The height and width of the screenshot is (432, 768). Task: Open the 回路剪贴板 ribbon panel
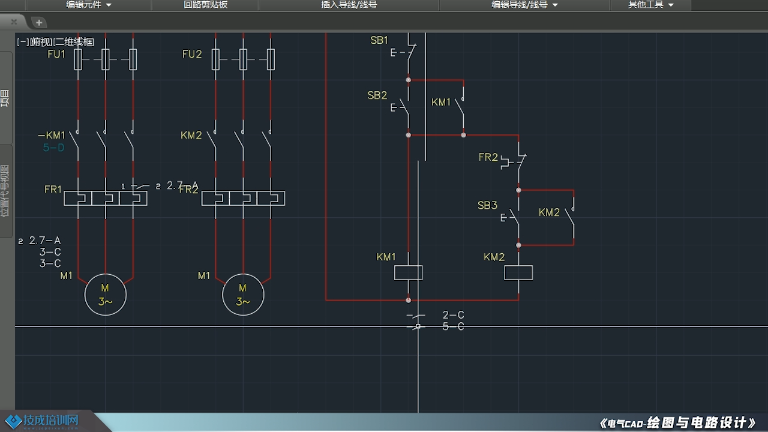[x=205, y=4]
